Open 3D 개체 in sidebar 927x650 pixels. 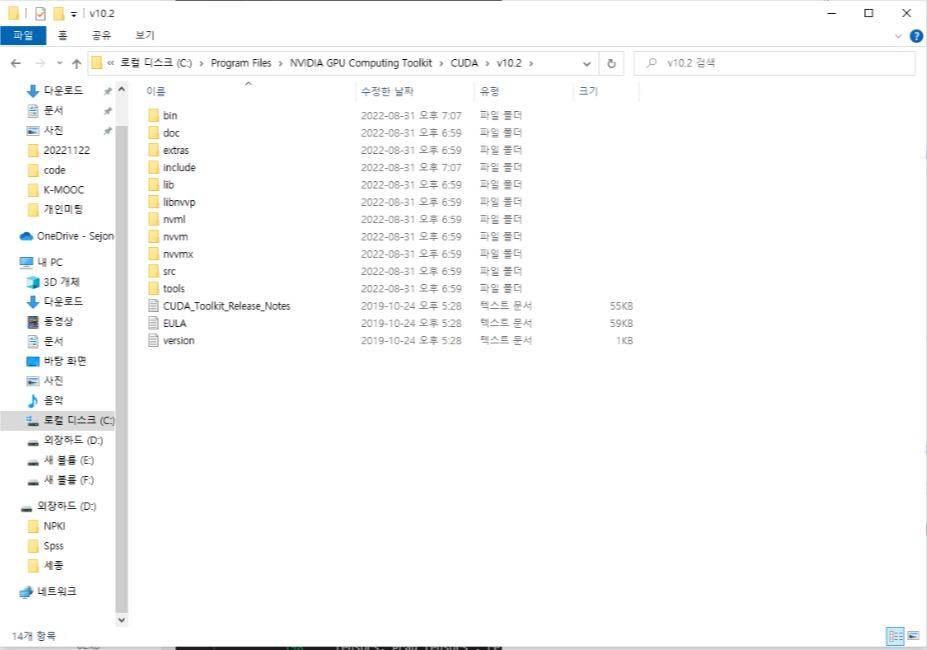point(53,282)
